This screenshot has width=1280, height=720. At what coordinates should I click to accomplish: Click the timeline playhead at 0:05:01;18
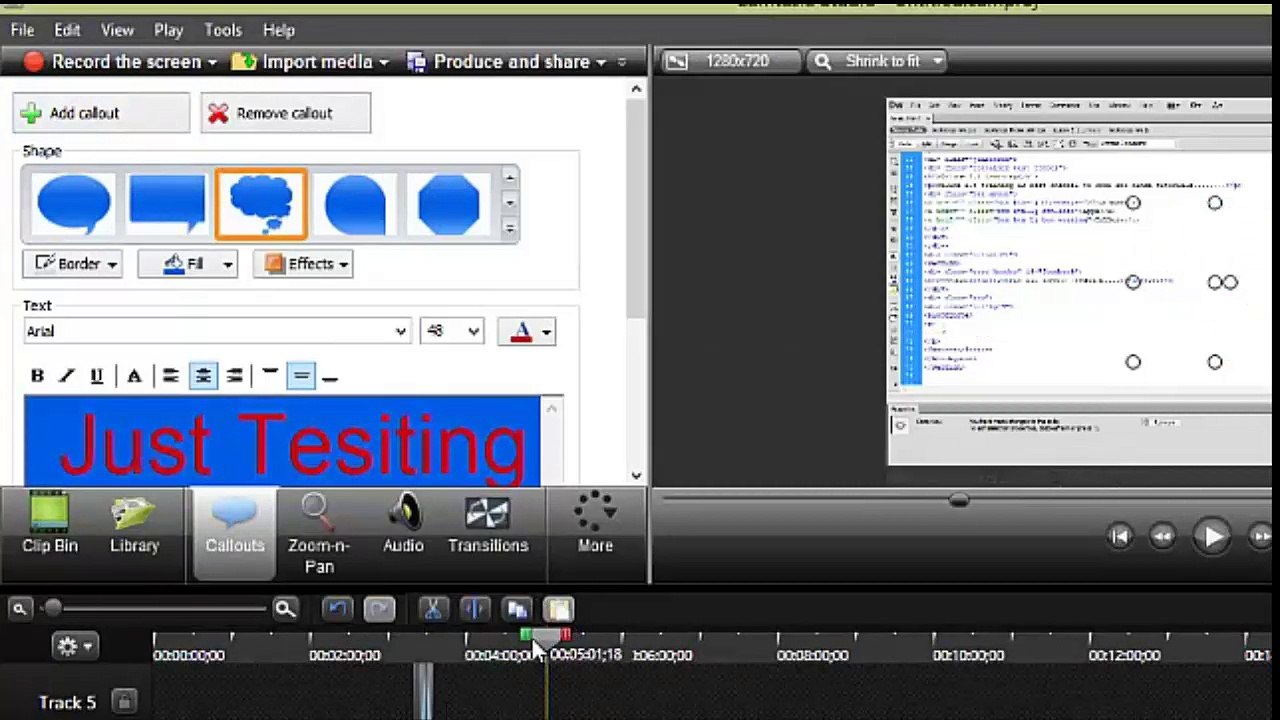click(x=545, y=640)
